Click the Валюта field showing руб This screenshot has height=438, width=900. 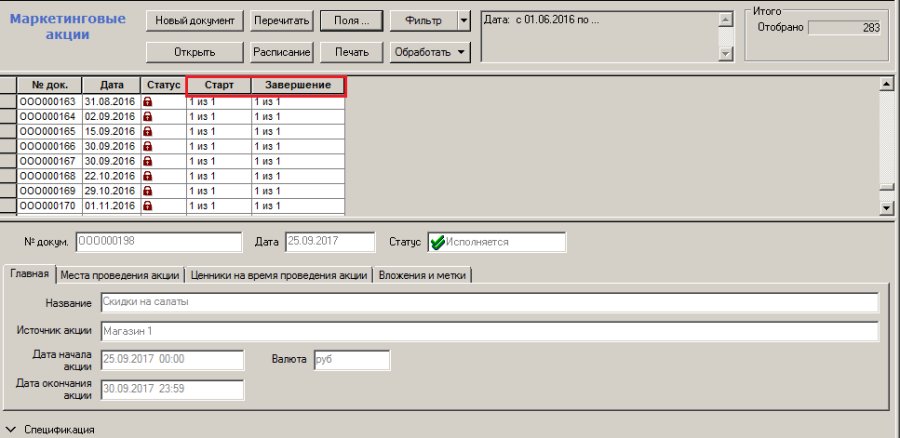pyautogui.click(x=352, y=360)
